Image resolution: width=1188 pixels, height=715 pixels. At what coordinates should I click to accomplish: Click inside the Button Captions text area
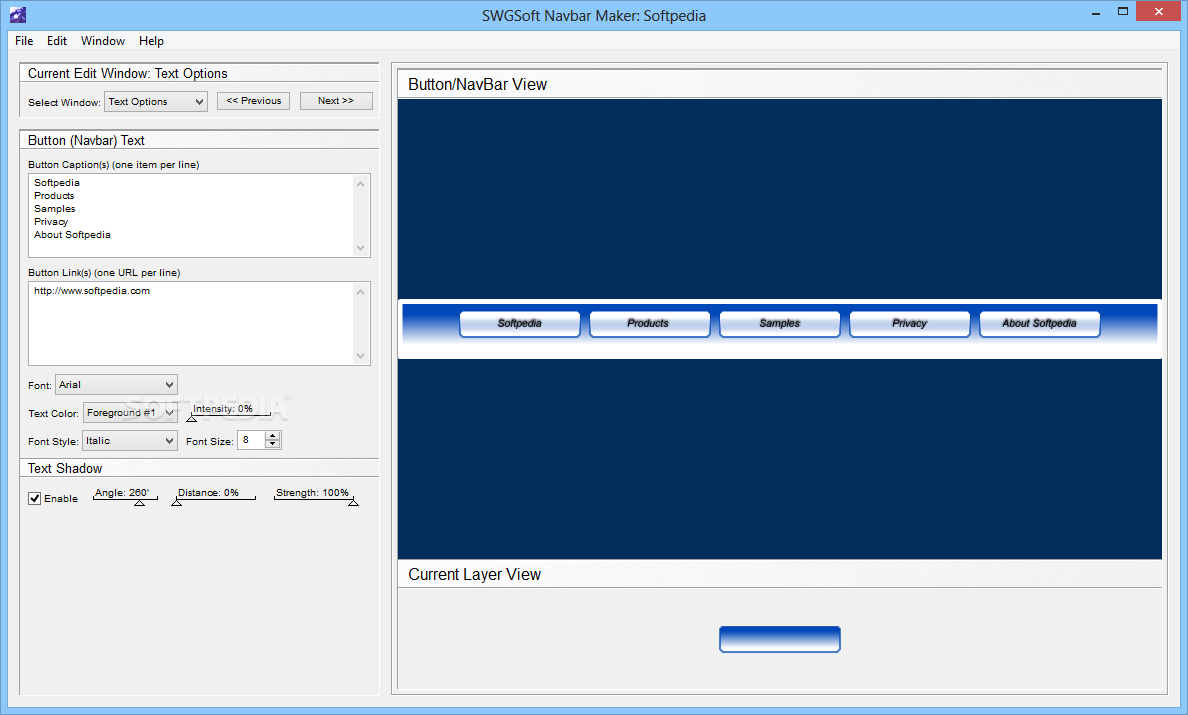coord(199,216)
